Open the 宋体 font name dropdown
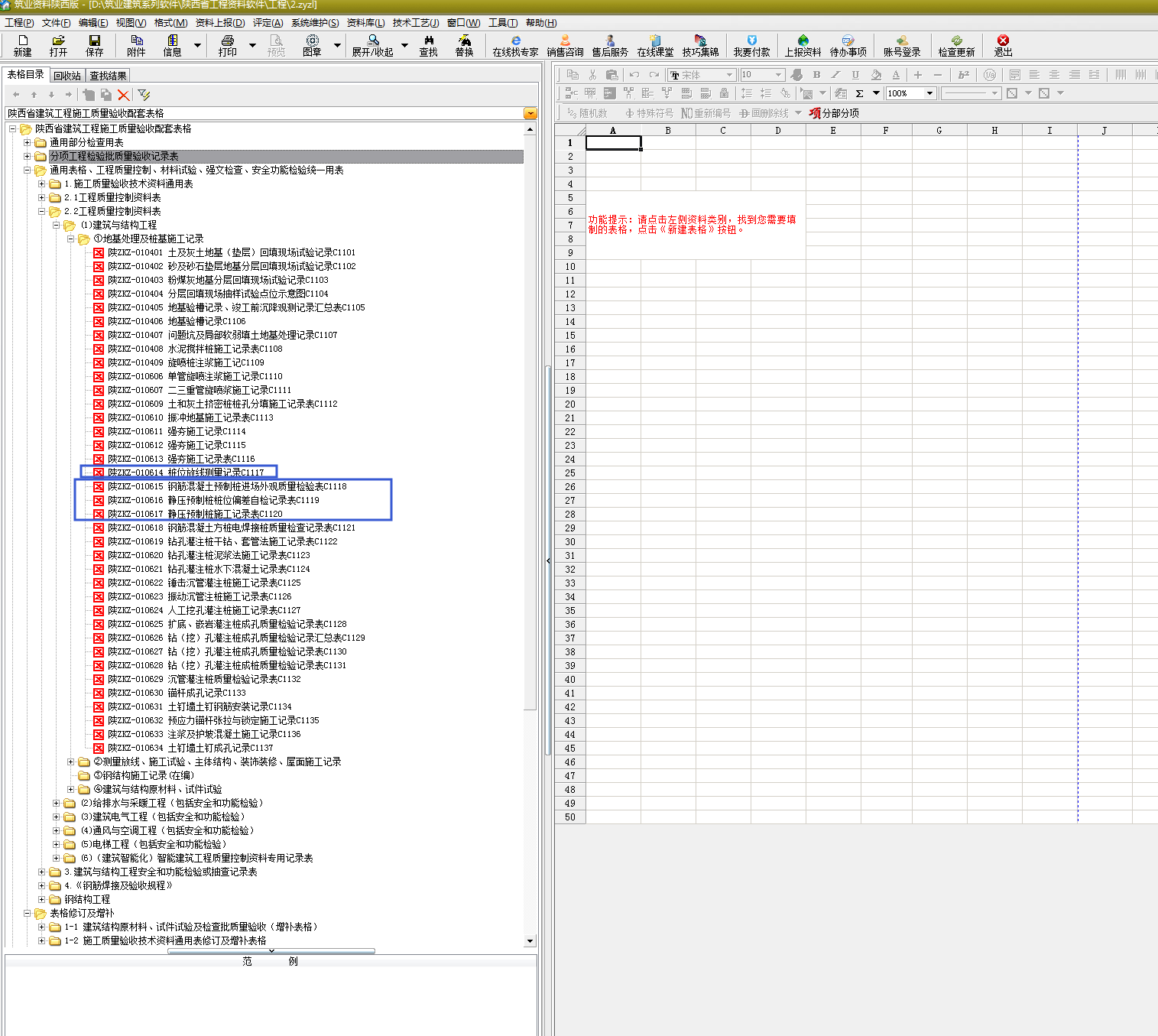 (x=730, y=75)
